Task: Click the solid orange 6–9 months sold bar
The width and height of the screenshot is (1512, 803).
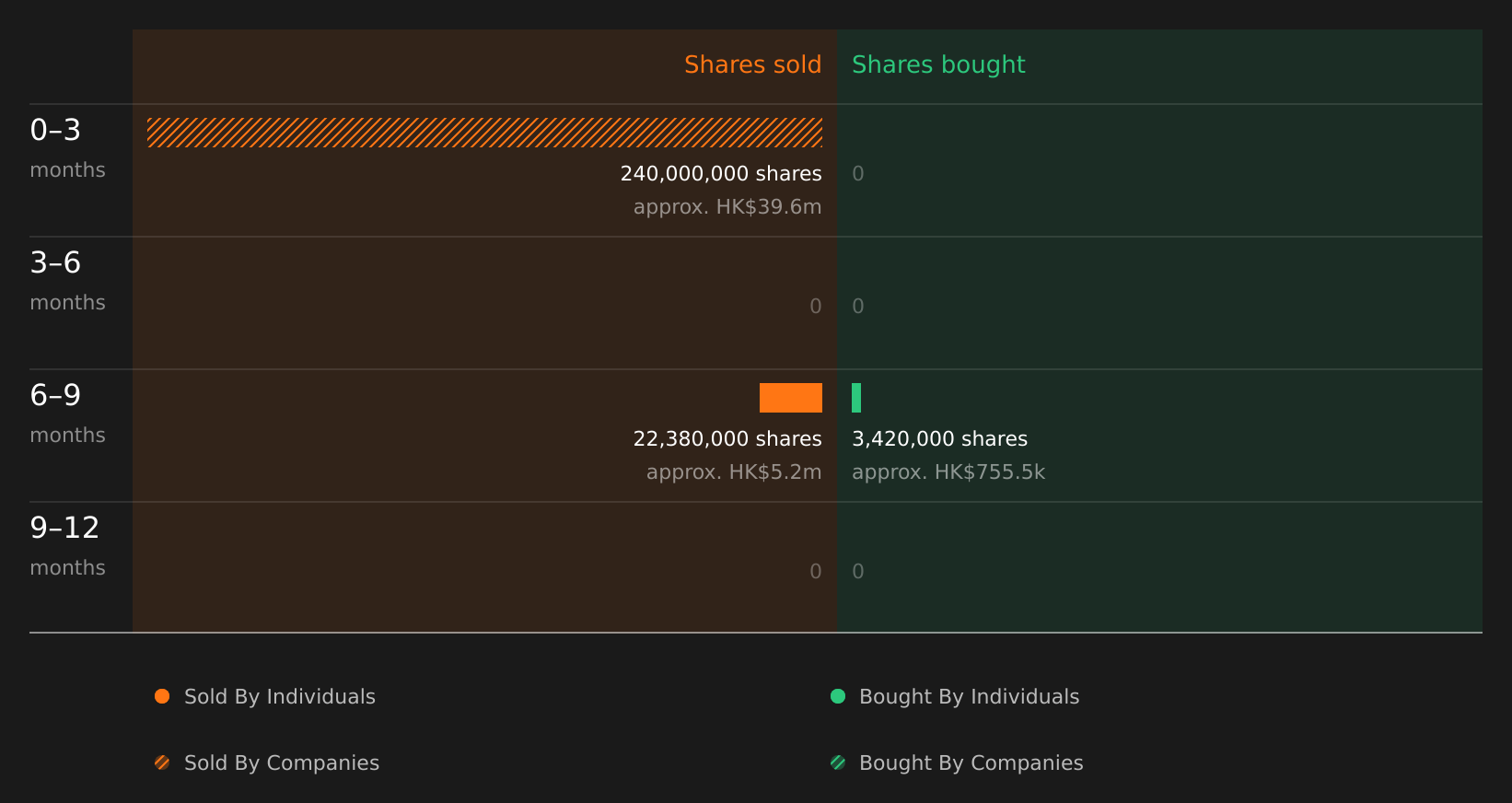Action: [791, 398]
